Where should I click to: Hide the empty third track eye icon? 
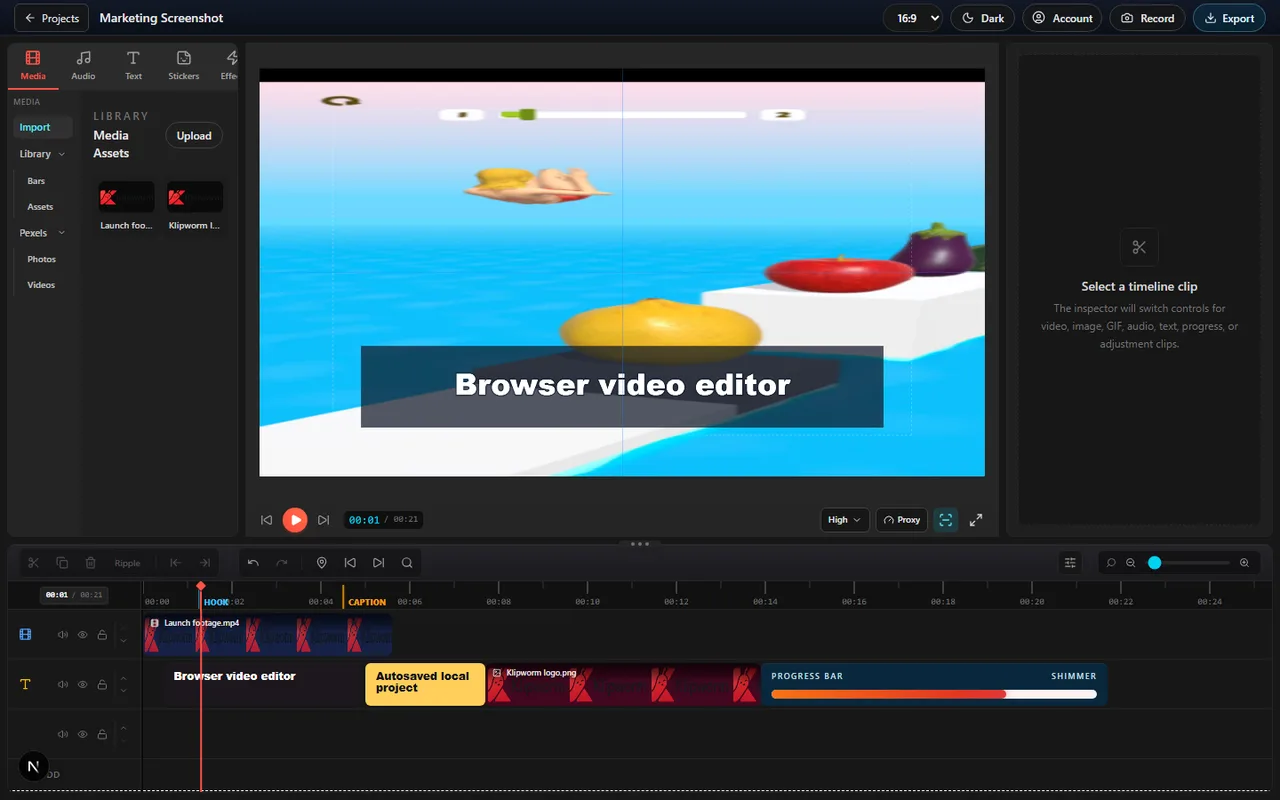pyautogui.click(x=83, y=734)
